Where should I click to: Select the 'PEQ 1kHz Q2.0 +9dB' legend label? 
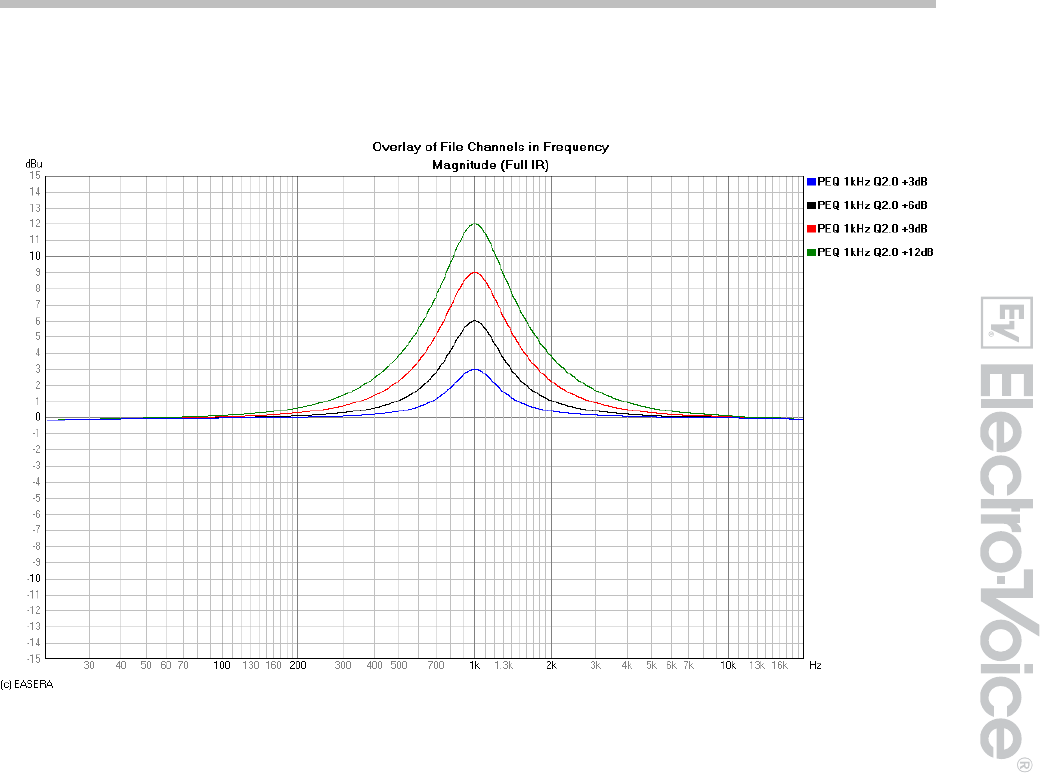pos(874,229)
